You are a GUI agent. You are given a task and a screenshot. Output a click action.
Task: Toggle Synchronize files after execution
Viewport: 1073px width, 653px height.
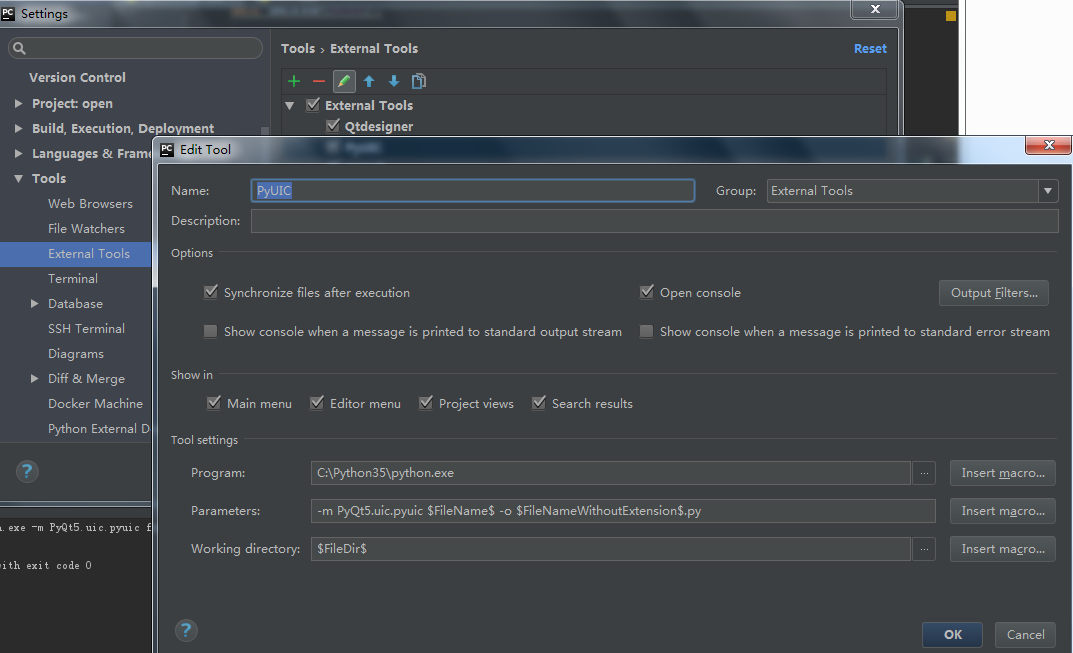(211, 292)
